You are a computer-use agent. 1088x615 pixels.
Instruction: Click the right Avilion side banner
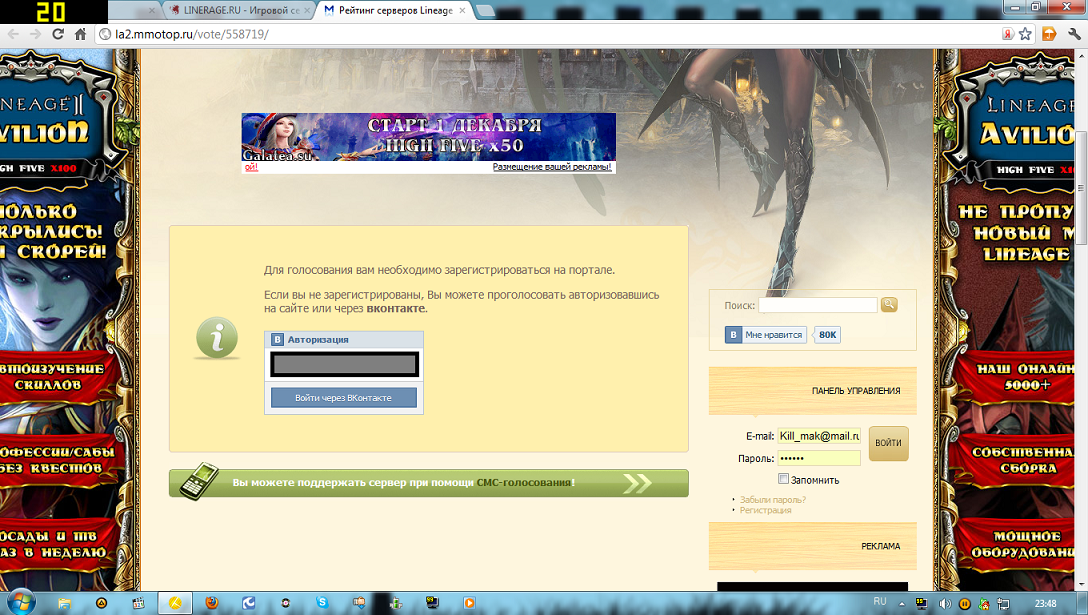coord(1005,319)
